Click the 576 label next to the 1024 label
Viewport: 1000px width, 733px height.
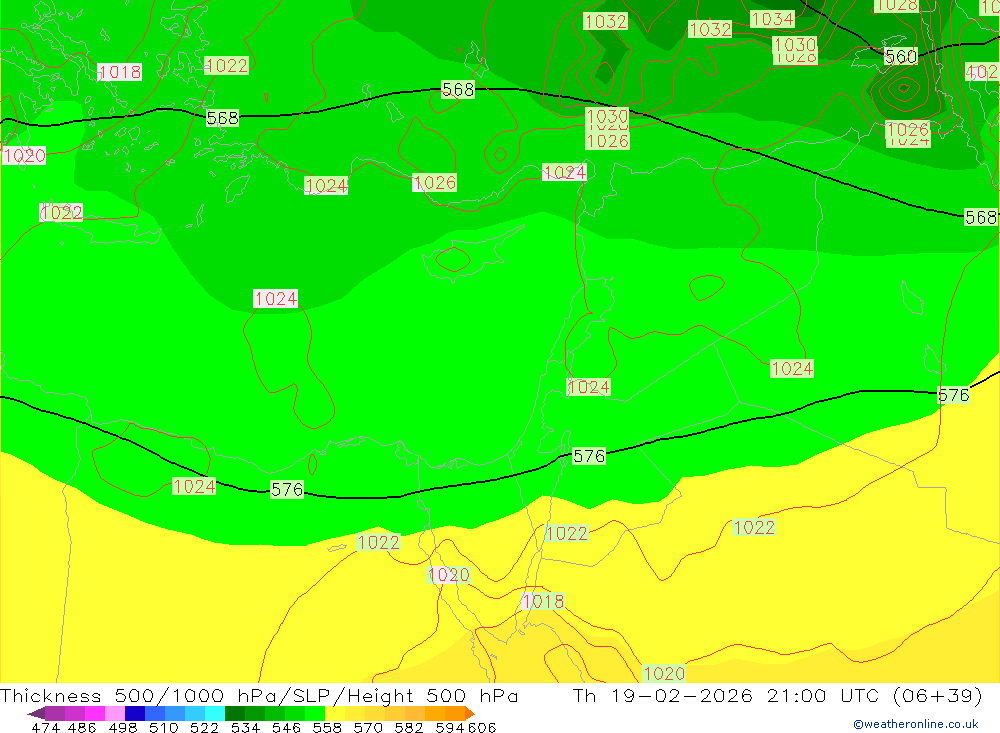click(287, 489)
